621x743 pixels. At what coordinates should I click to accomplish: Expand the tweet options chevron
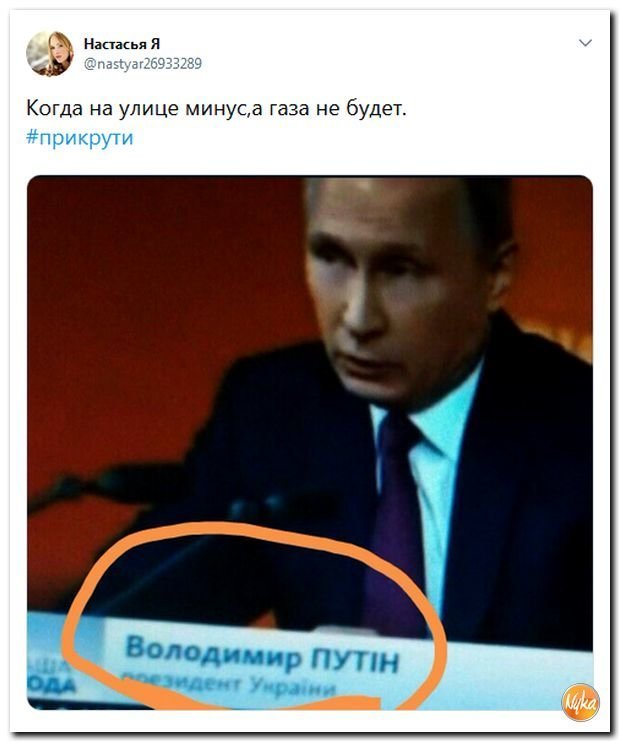coord(585,43)
